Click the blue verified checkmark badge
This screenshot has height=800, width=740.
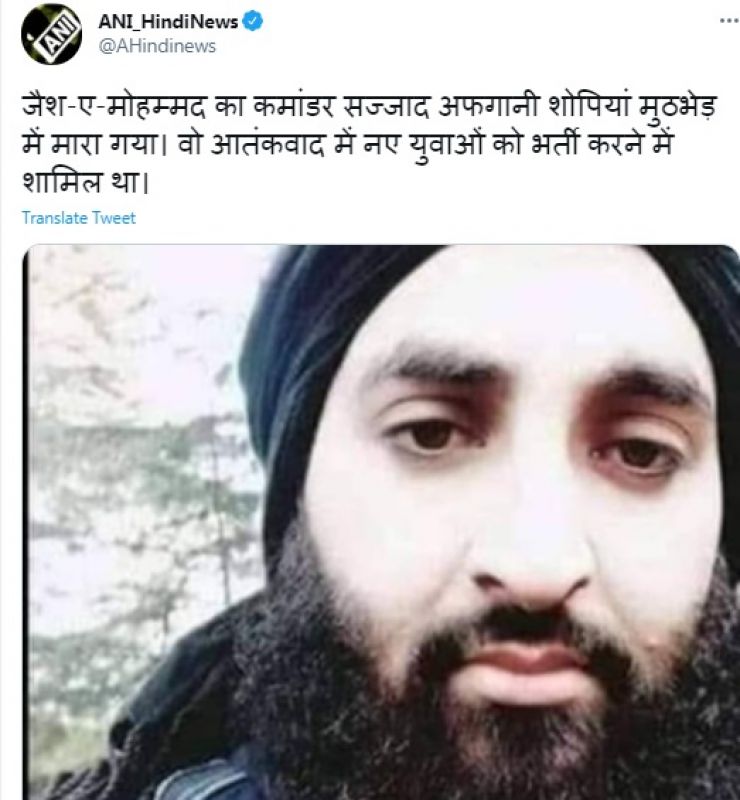pyautogui.click(x=253, y=22)
